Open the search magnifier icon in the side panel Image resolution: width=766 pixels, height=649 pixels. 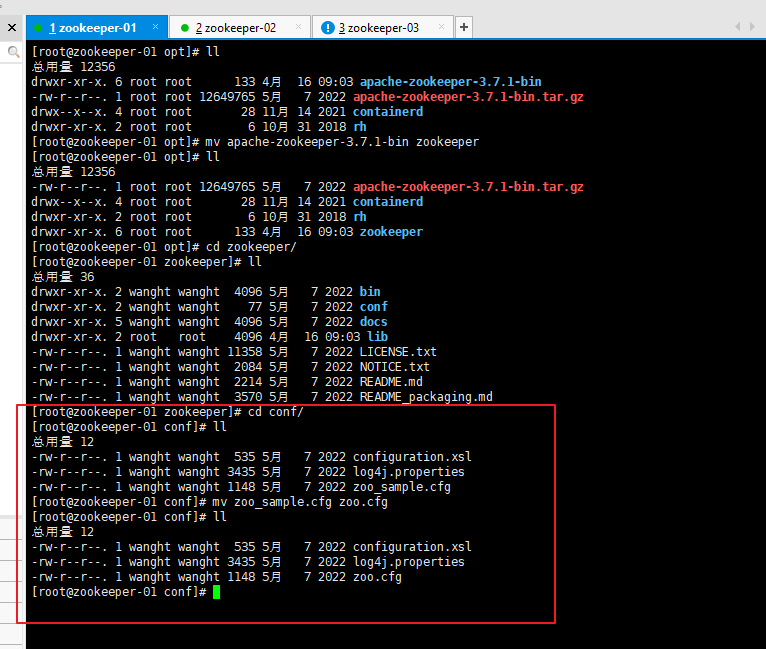tap(14, 52)
